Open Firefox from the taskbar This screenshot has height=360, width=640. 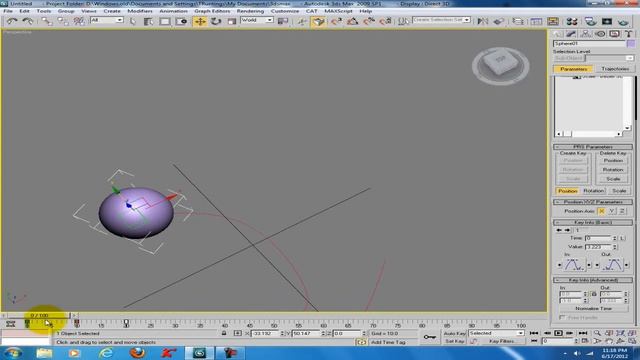click(x=138, y=353)
